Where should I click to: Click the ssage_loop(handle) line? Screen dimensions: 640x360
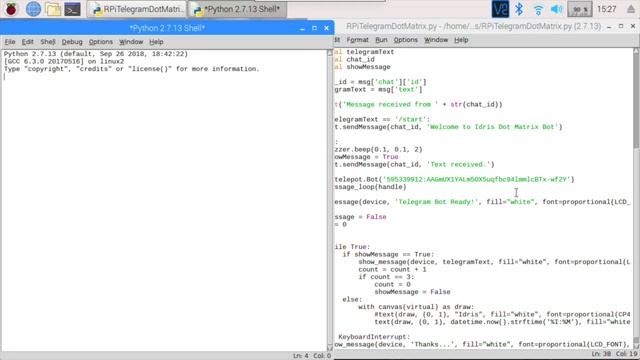(x=370, y=187)
